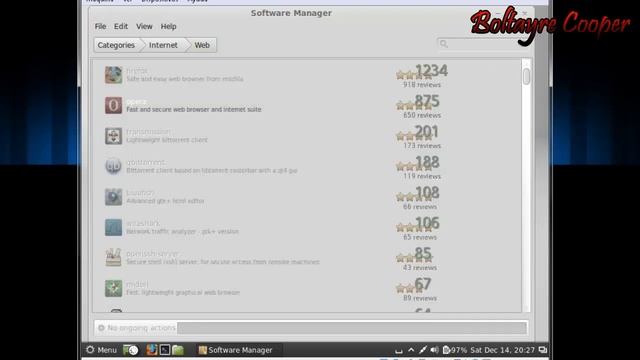Select the 'Secure shell (ssh) server' row description
Image resolution: width=640 pixels, height=360 pixels.
point(223,262)
